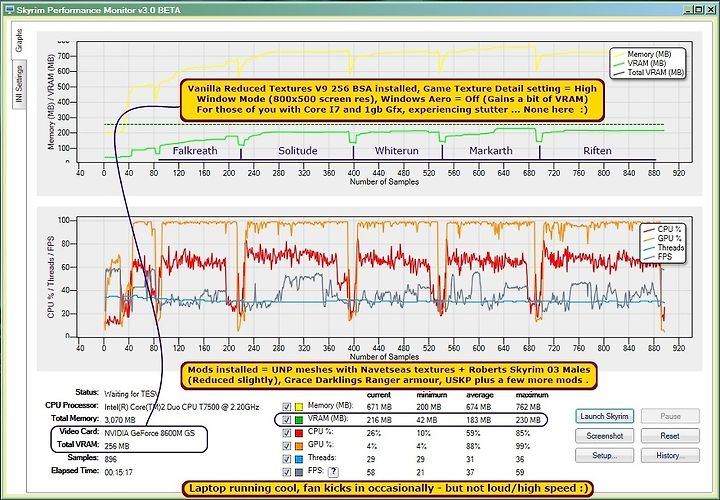720x500 pixels.
Task: Click the disabled Pause button
Action: 670,416
